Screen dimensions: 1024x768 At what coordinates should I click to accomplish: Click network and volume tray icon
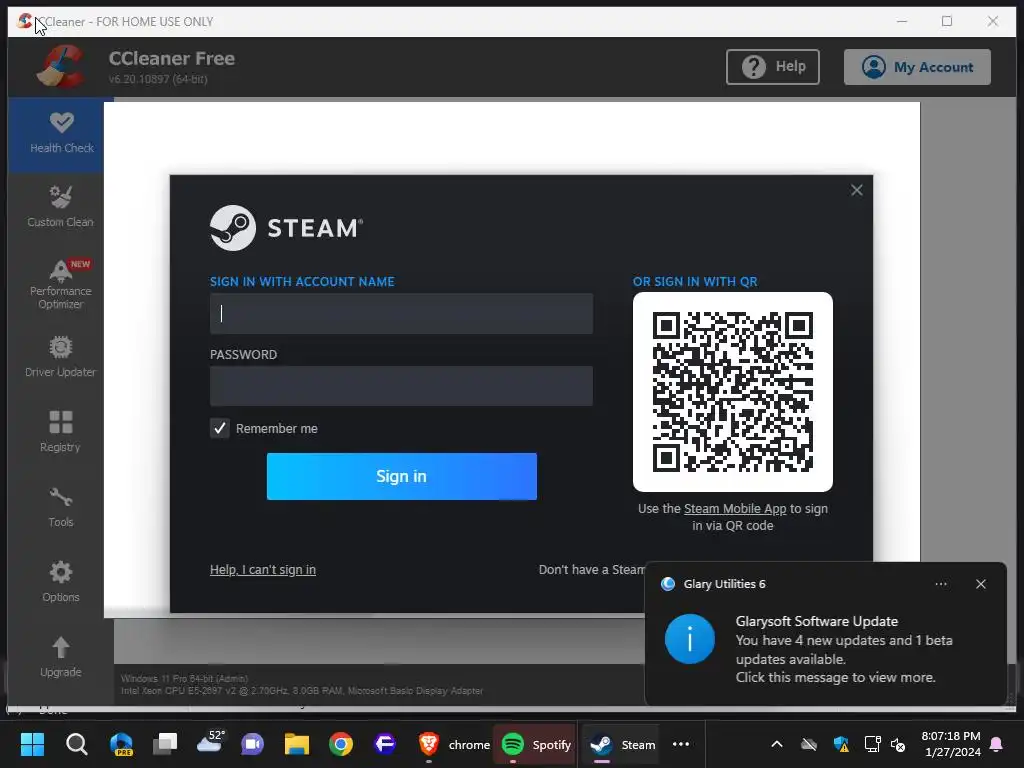pos(886,744)
